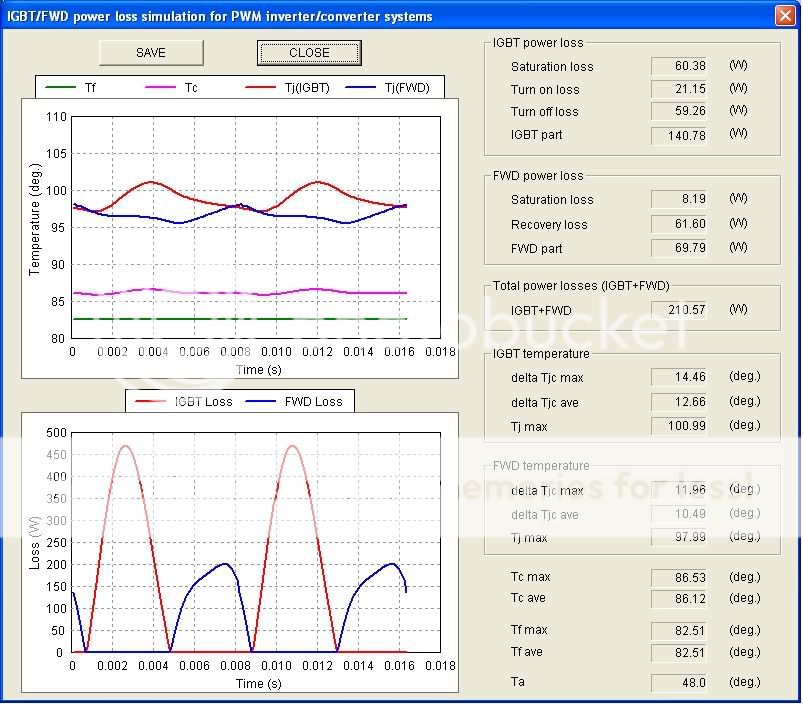Click the Tj(FWD) legend entry
Screen dimensions: 803x704
click(388, 88)
